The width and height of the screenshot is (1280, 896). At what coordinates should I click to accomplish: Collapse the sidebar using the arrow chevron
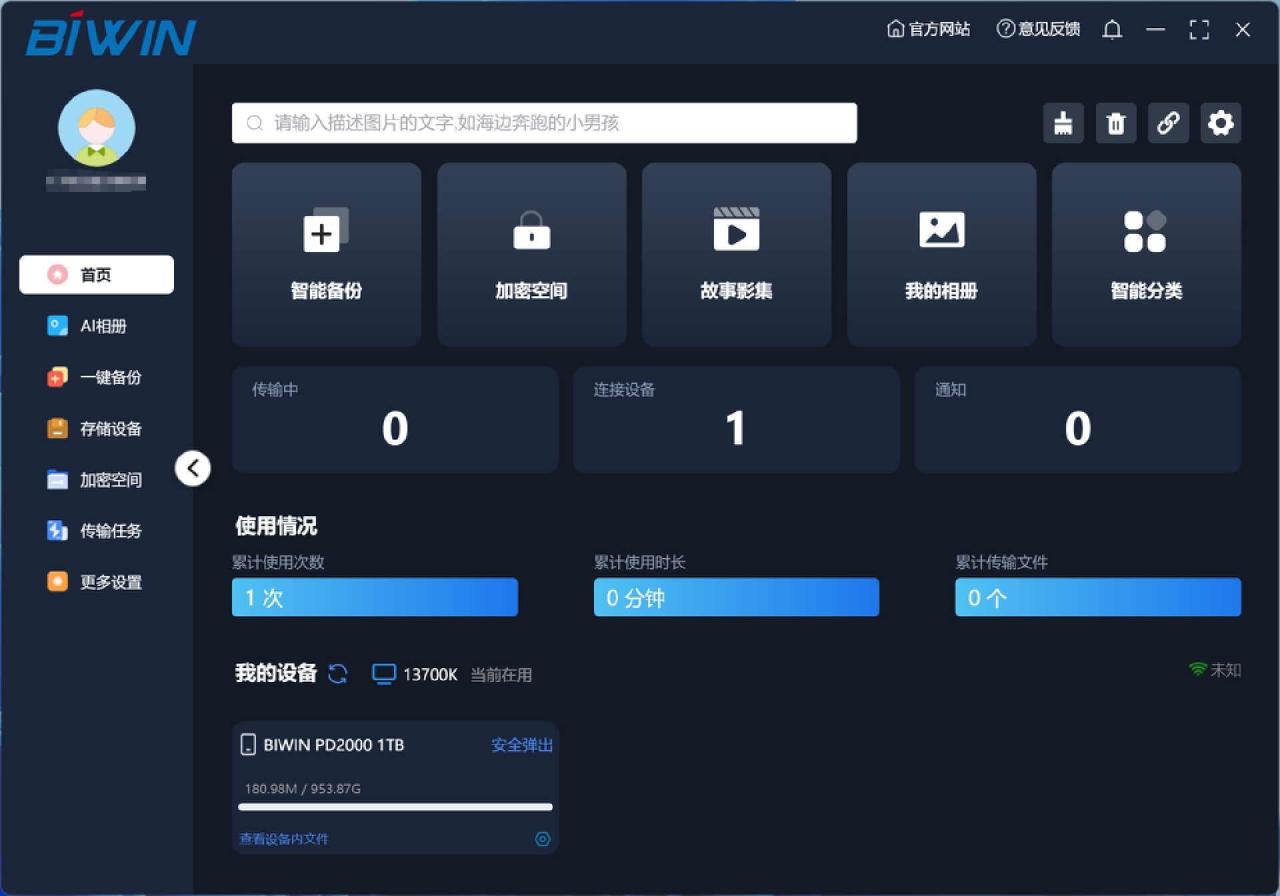(193, 468)
